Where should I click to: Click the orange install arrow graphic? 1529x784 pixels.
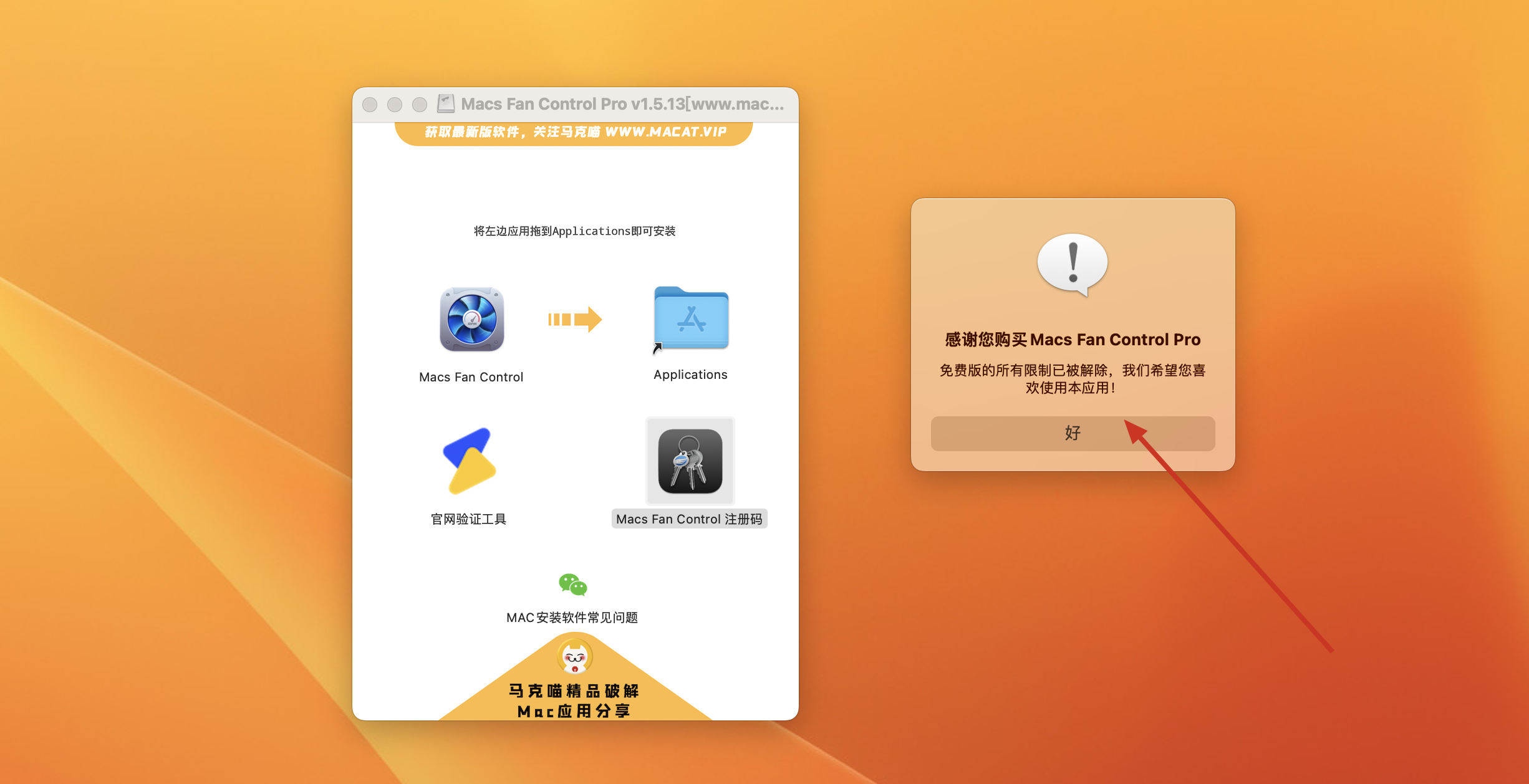pos(574,320)
